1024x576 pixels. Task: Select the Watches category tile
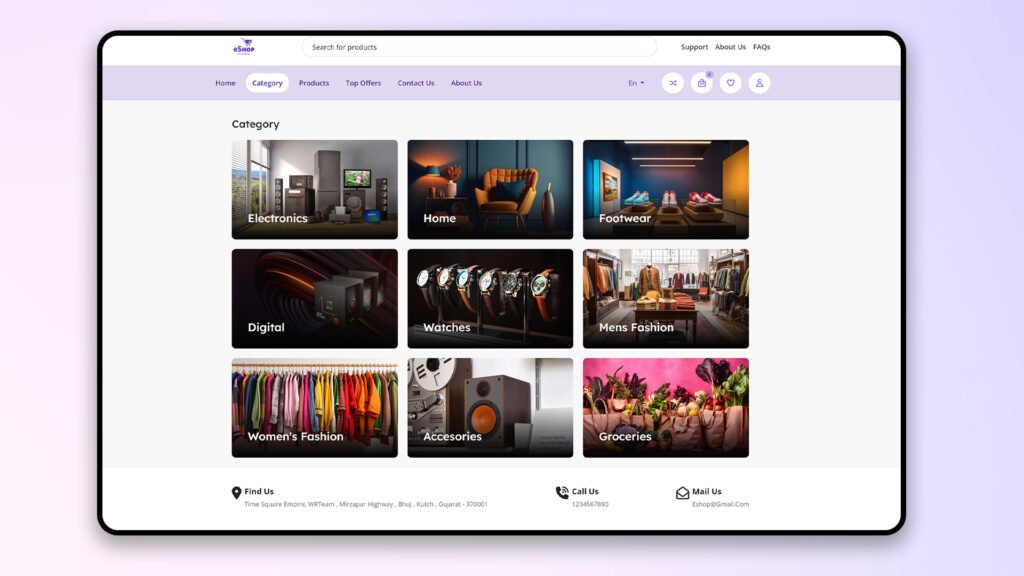pos(490,298)
